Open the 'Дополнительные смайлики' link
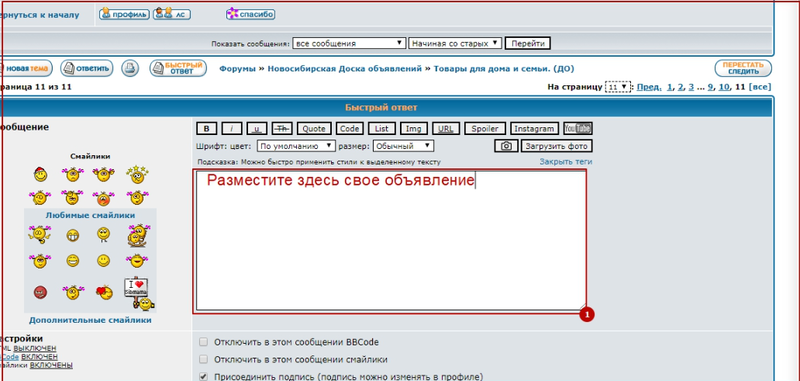Viewport: 800px width, 381px height. [90, 320]
